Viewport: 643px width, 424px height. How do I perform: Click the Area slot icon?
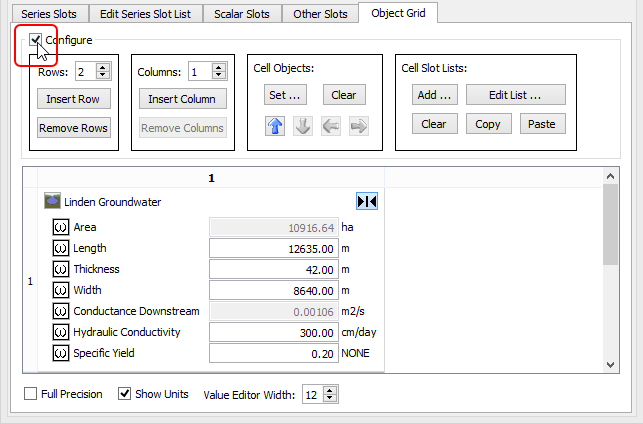[x=61, y=227]
